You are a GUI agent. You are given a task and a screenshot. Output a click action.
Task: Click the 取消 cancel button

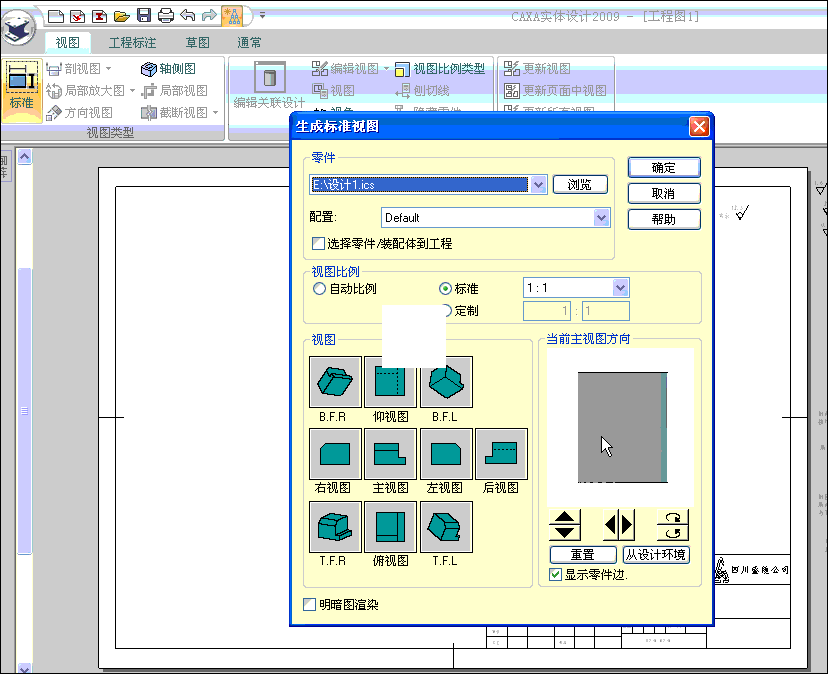point(664,193)
